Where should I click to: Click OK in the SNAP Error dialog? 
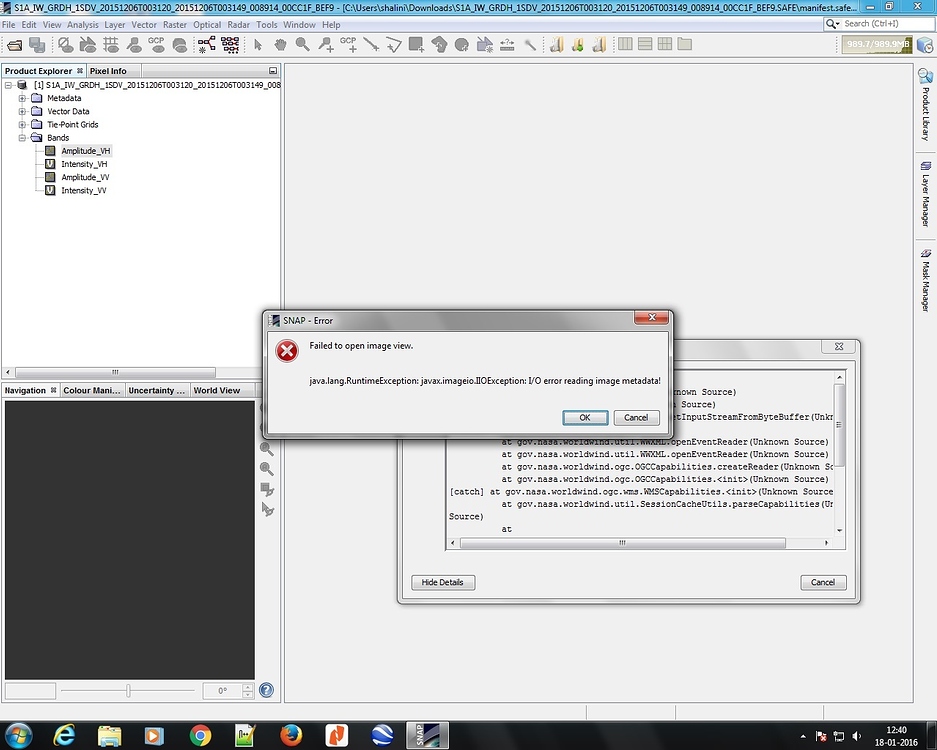point(585,417)
